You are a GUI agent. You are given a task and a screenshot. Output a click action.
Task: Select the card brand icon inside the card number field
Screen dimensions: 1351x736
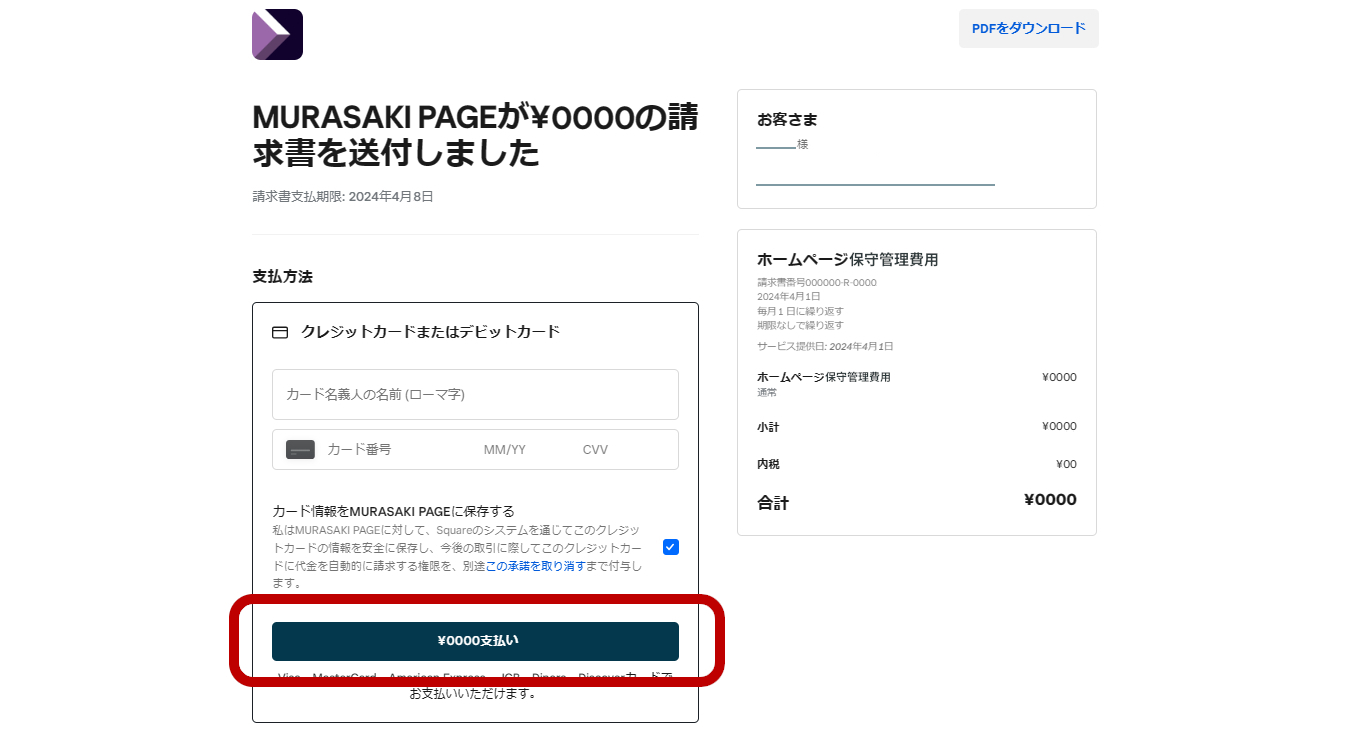300,449
